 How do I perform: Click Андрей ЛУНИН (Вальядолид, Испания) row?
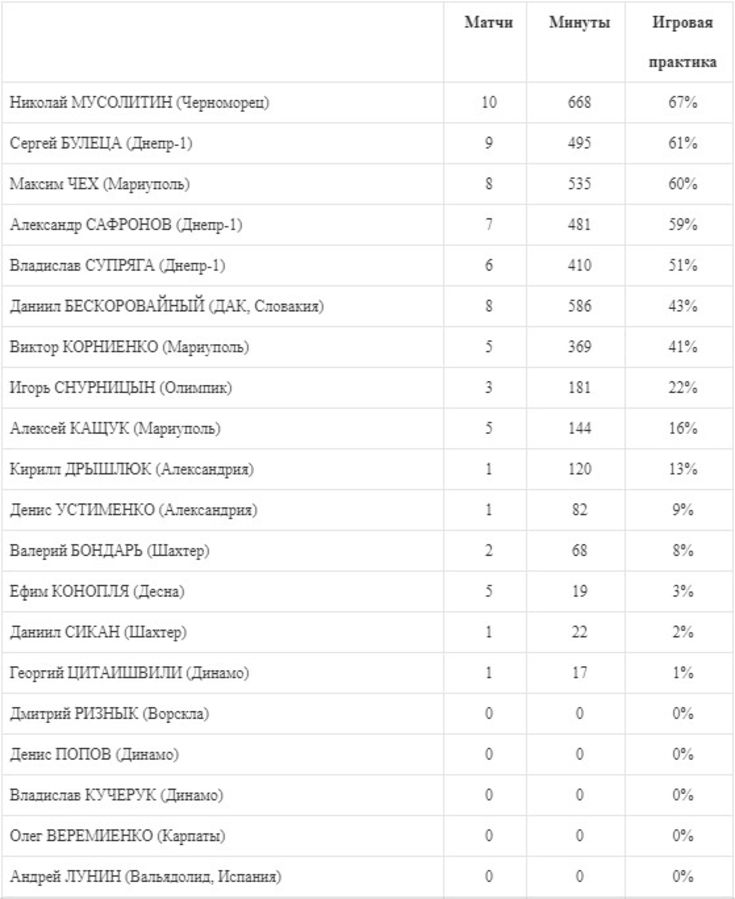[145, 877]
